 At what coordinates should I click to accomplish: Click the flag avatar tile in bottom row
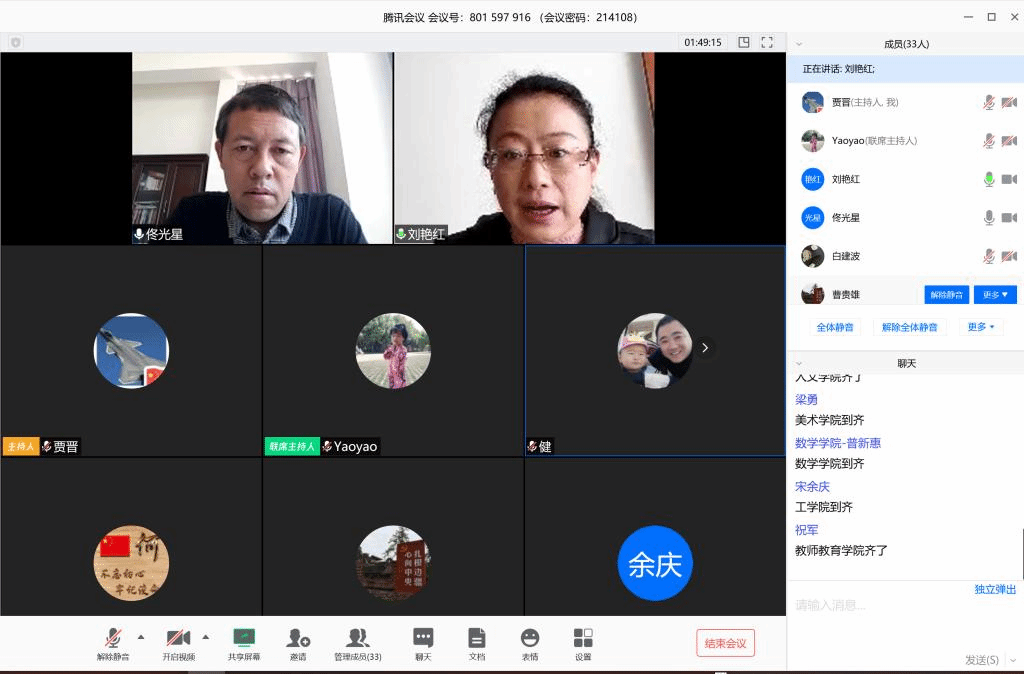(x=131, y=563)
